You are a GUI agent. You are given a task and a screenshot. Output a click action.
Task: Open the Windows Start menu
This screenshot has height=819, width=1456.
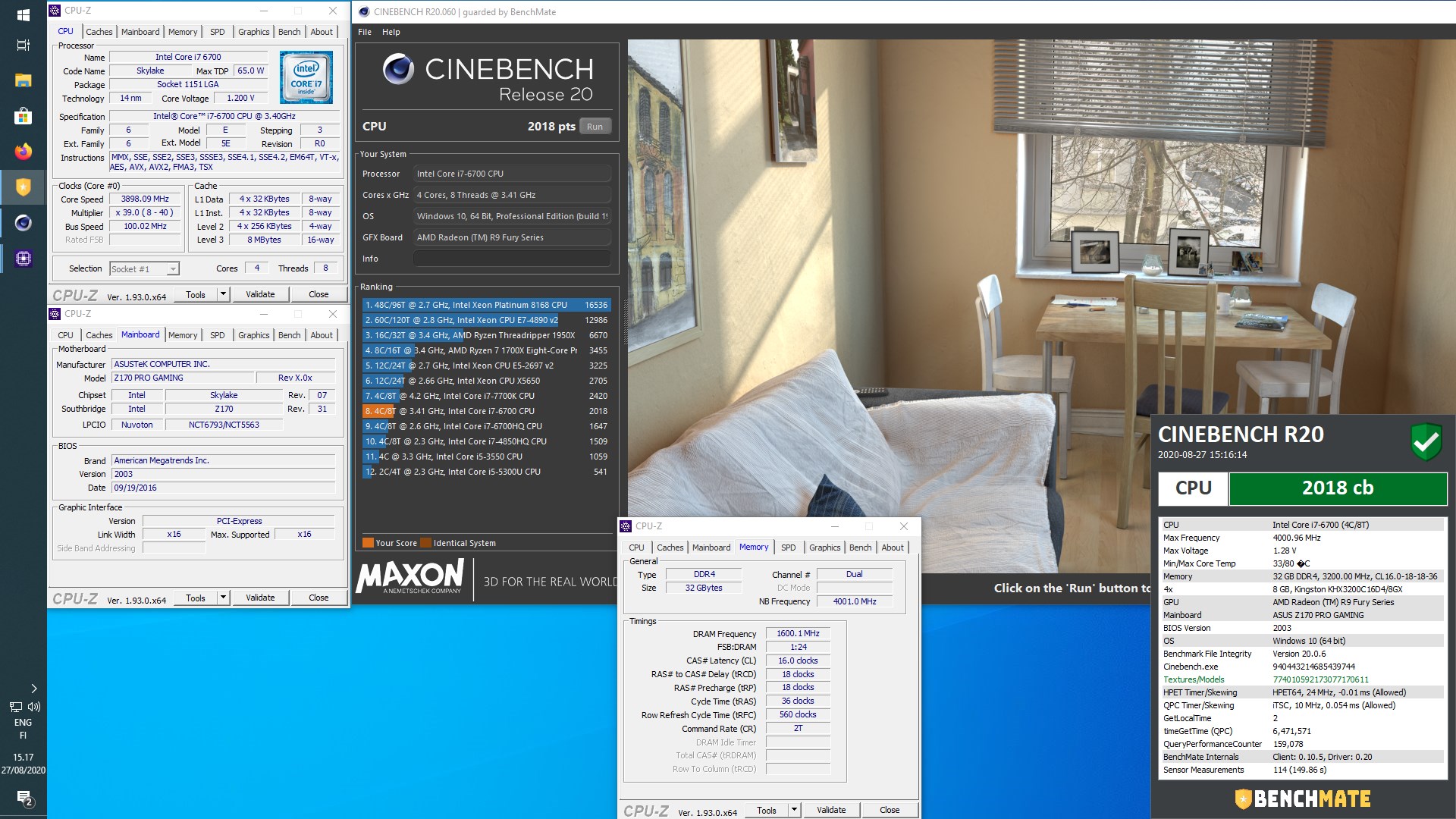(x=23, y=14)
